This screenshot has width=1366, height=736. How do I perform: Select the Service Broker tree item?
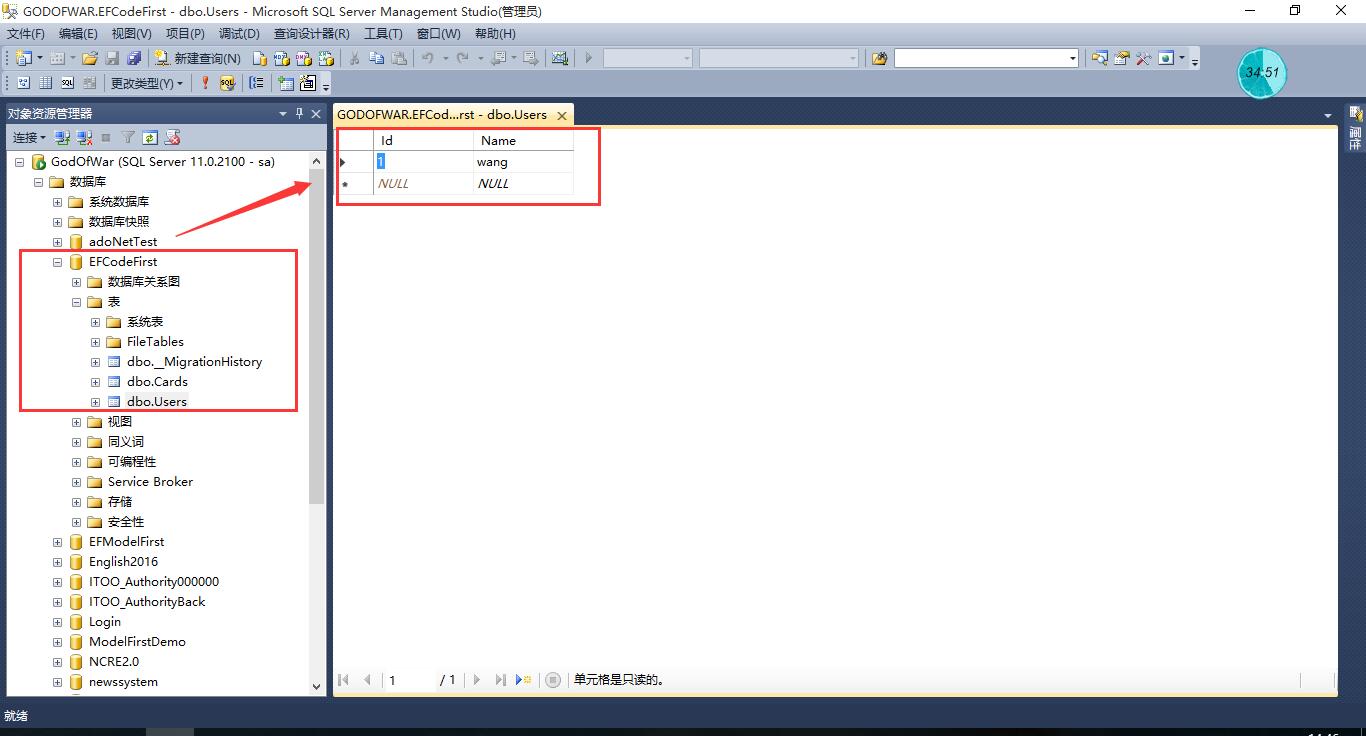tap(150, 482)
